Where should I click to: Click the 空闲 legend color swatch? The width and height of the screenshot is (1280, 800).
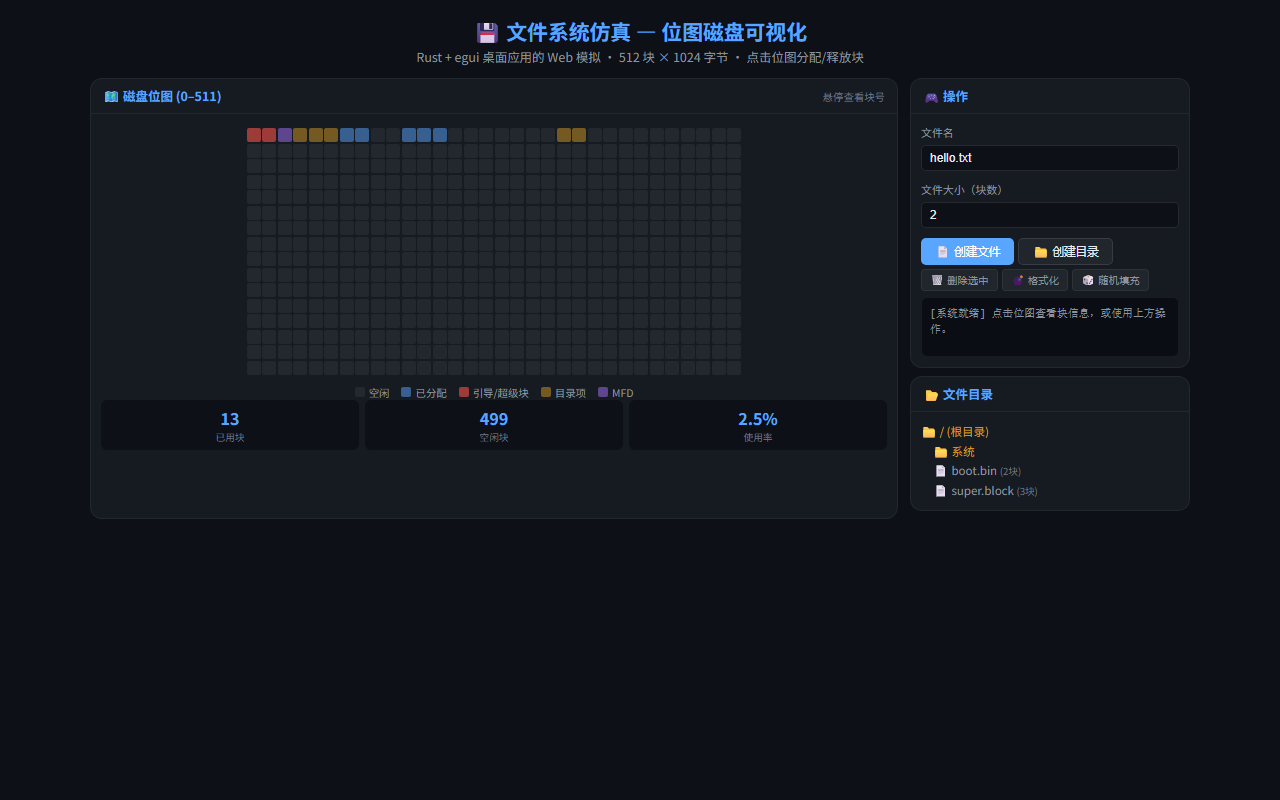click(x=360, y=393)
